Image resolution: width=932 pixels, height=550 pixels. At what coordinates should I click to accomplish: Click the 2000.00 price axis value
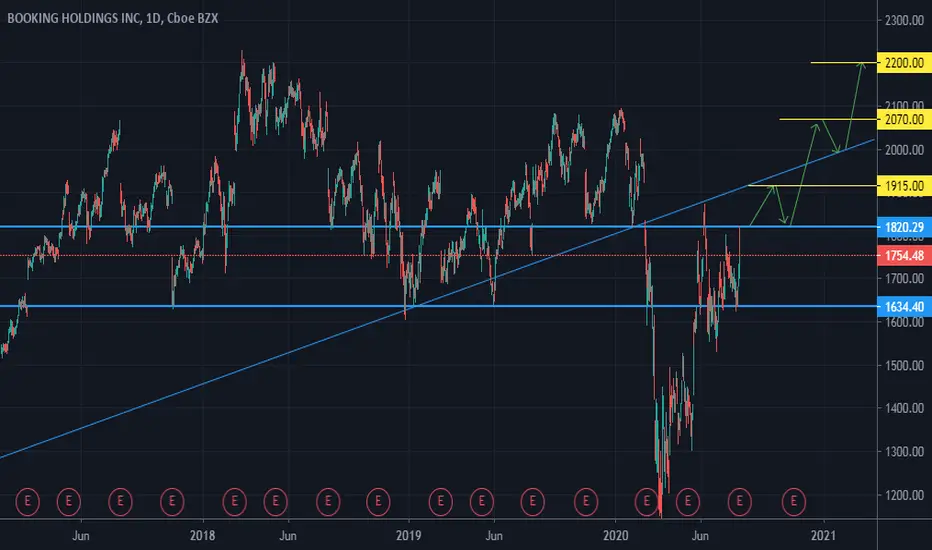click(904, 150)
